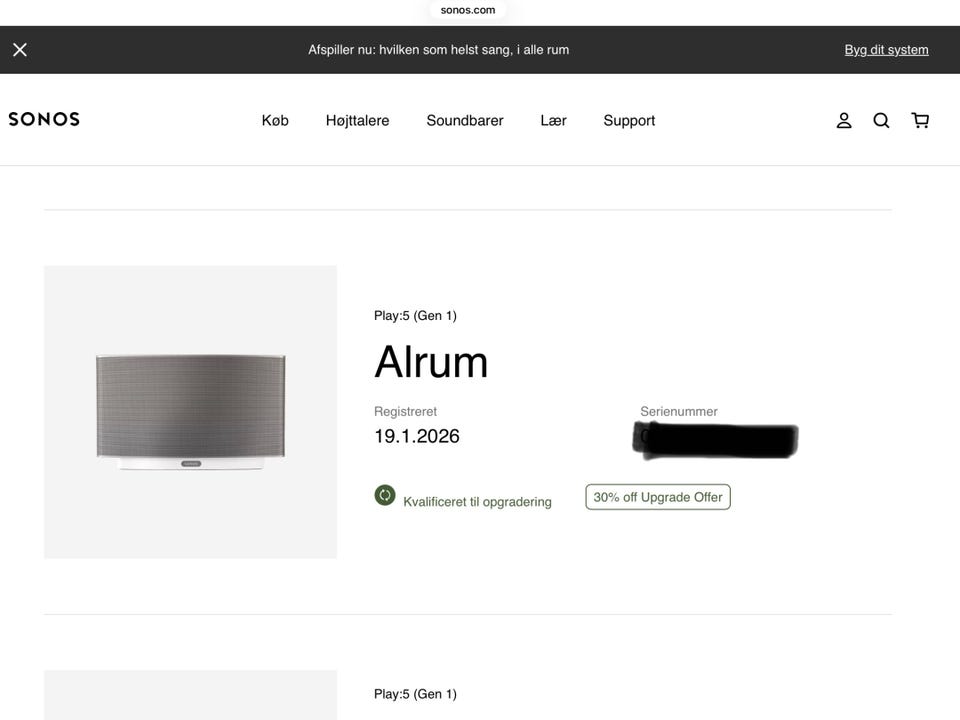Open the Køb menu

pos(275,121)
